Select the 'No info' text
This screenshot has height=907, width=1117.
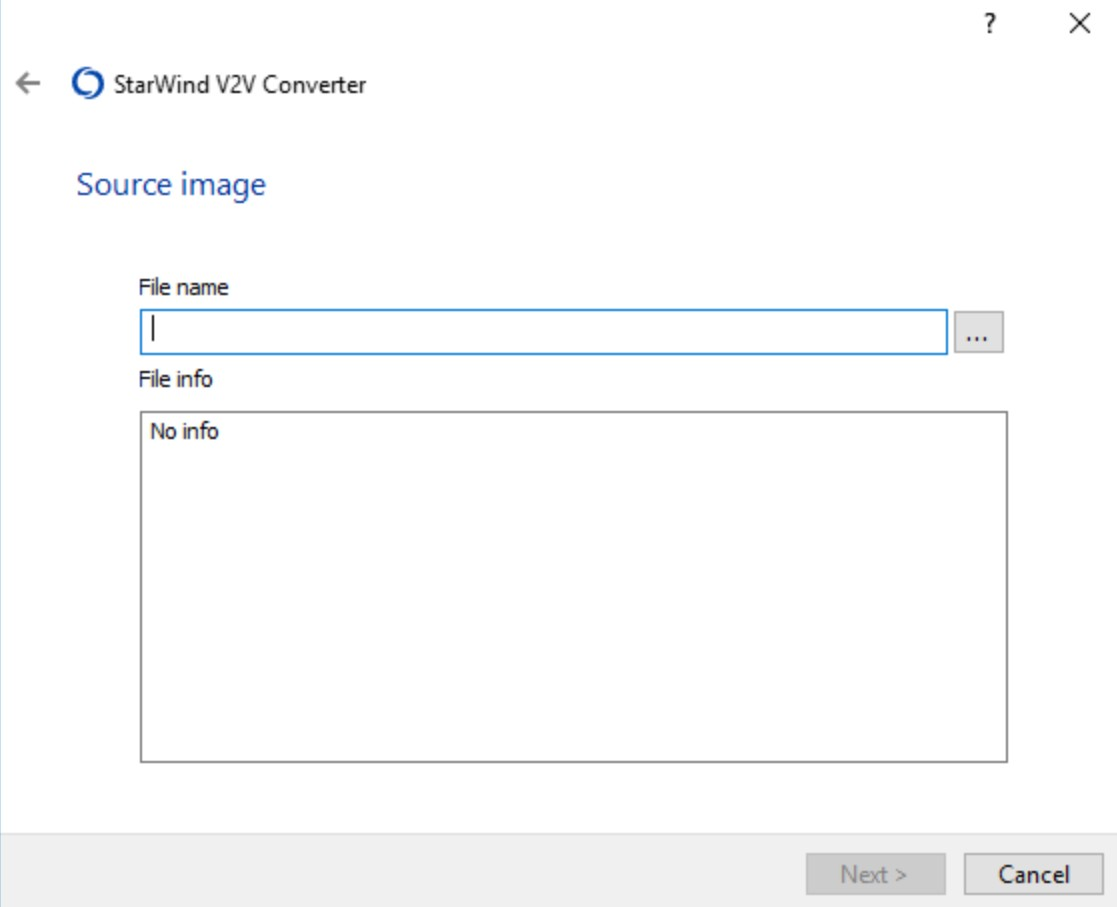point(185,431)
